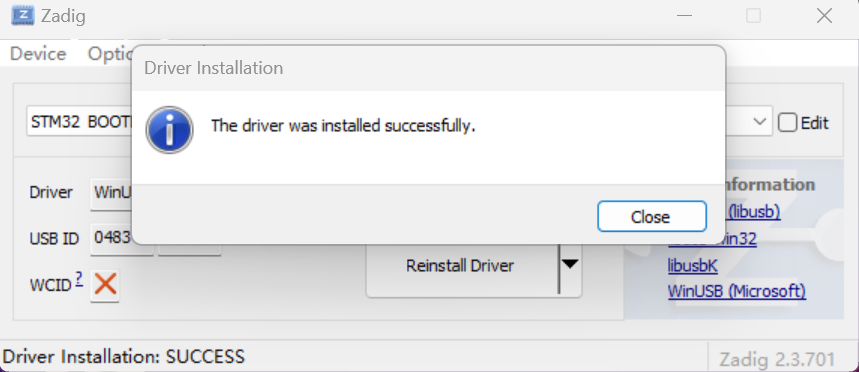Click the red X WCID status icon
Image resolution: width=859 pixels, height=372 pixels.
coord(105,285)
